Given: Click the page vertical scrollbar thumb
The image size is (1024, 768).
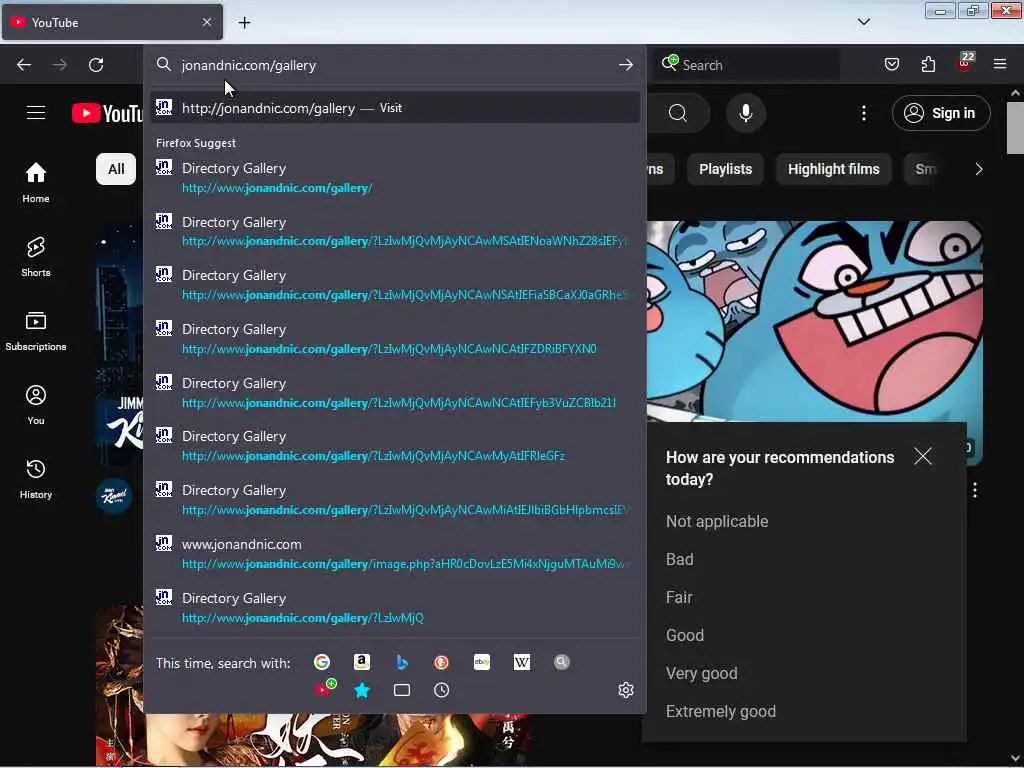Looking at the screenshot, I should pyautogui.click(x=1015, y=127).
